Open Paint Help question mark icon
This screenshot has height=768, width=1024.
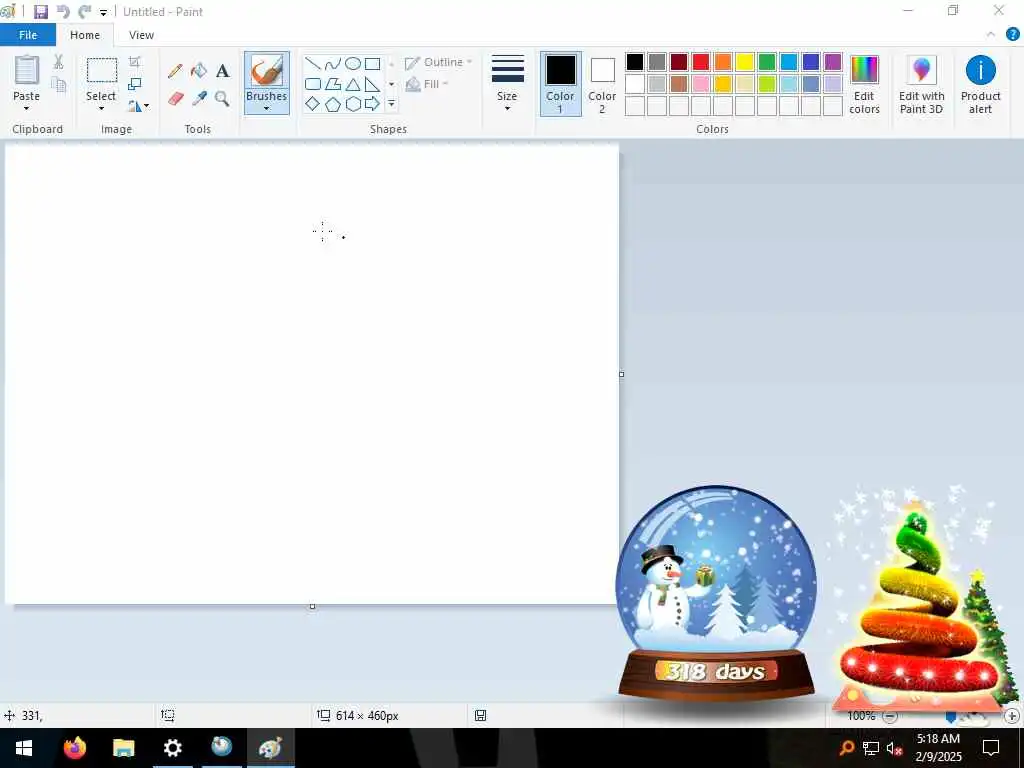[1012, 35]
